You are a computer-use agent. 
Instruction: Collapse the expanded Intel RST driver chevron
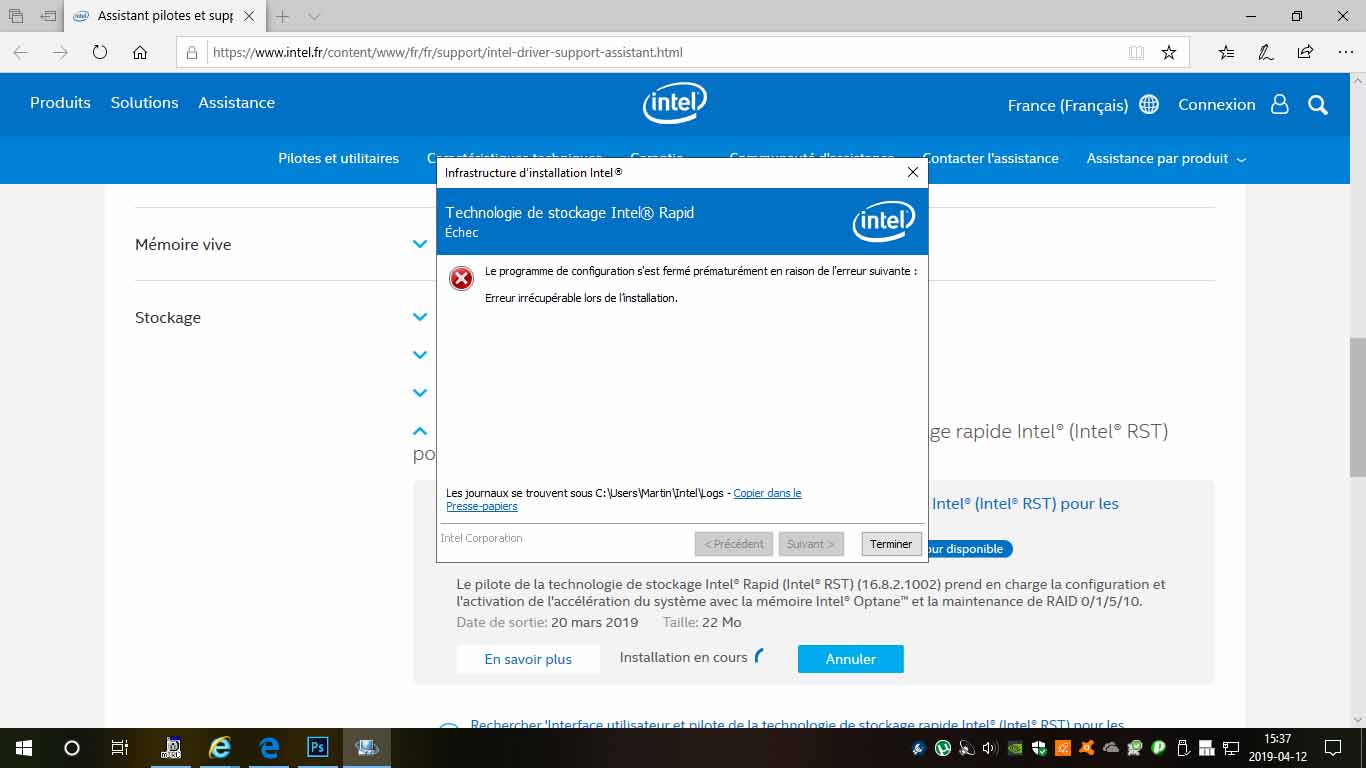(x=420, y=431)
